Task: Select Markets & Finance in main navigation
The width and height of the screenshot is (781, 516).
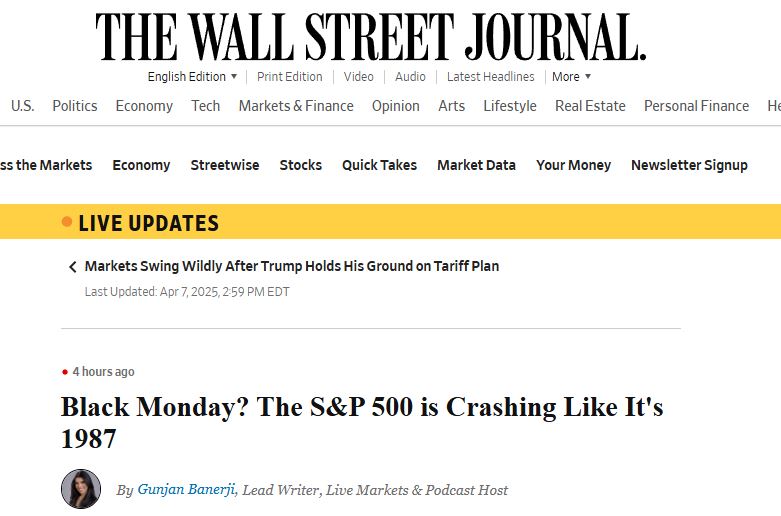Action: pos(296,106)
